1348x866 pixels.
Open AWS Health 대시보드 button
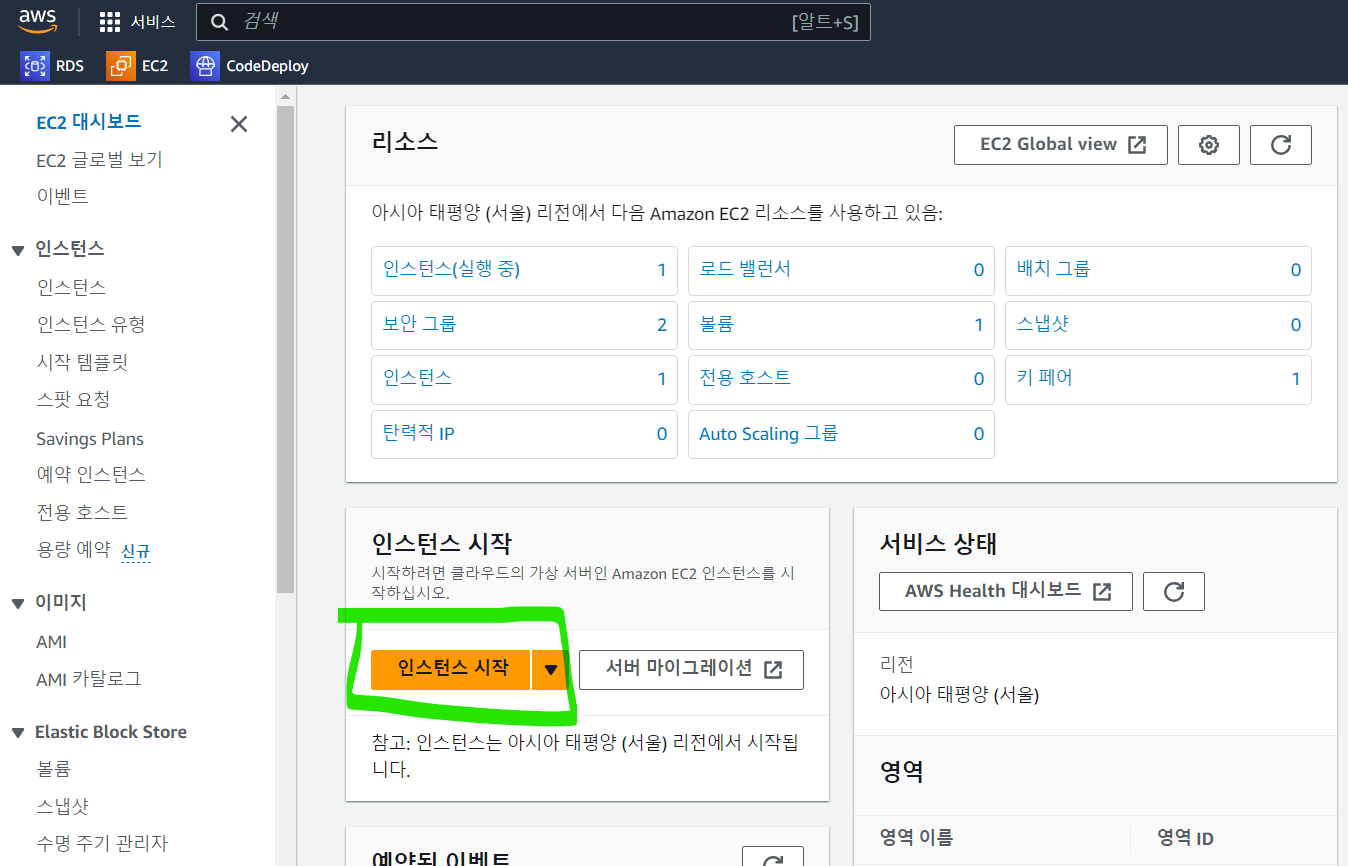point(1006,591)
